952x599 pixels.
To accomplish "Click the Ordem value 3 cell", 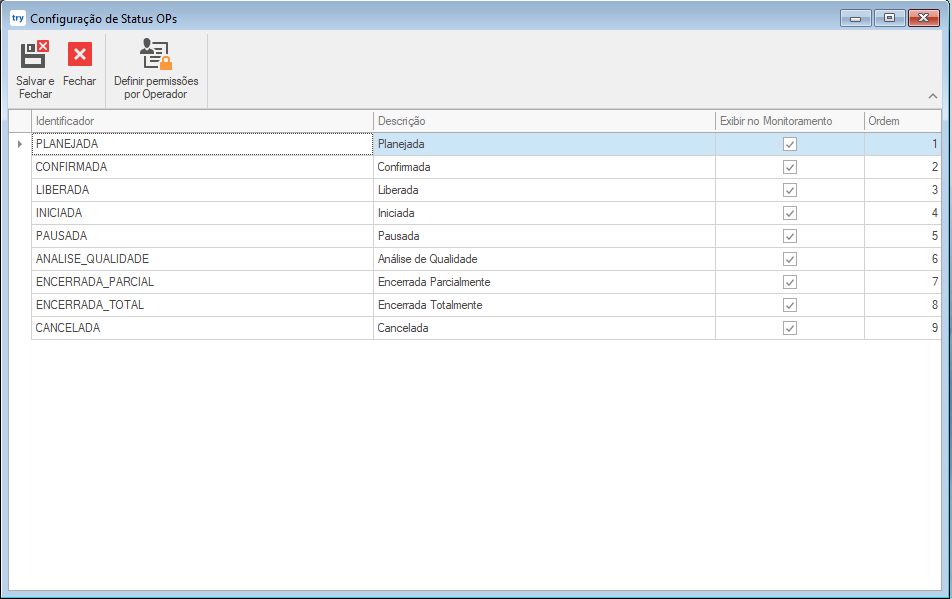I will coord(902,190).
